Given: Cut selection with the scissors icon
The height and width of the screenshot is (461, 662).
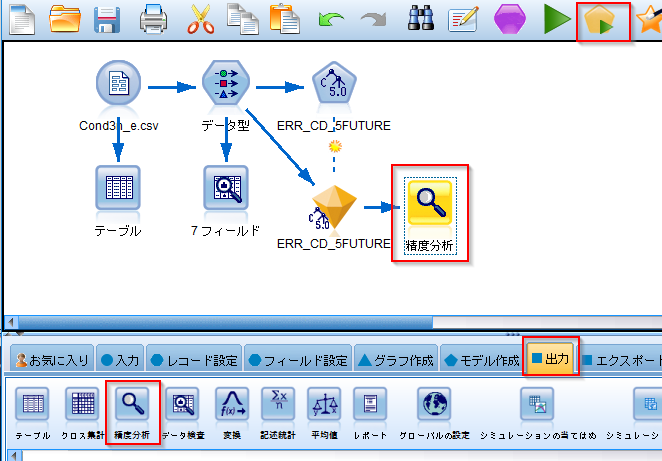Looking at the screenshot, I should 201,19.
